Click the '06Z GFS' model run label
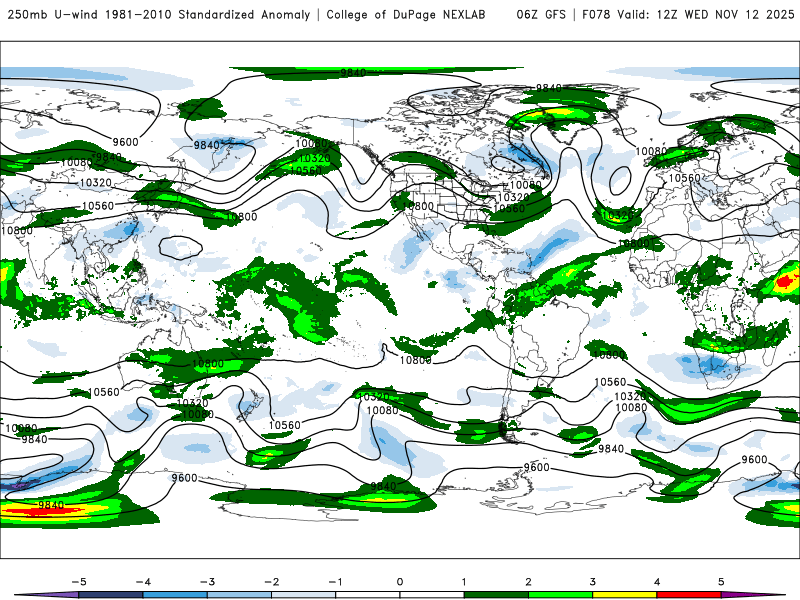 [541, 15]
